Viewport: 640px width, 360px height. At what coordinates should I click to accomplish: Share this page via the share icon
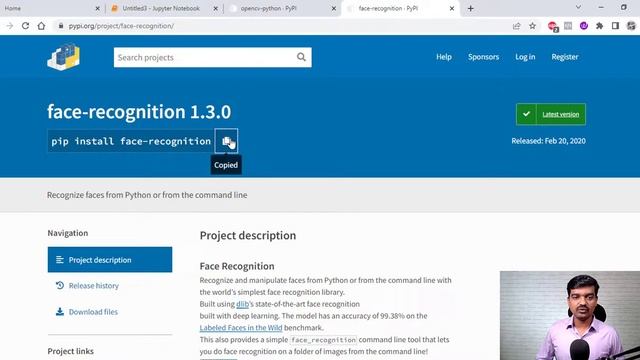(x=517, y=26)
